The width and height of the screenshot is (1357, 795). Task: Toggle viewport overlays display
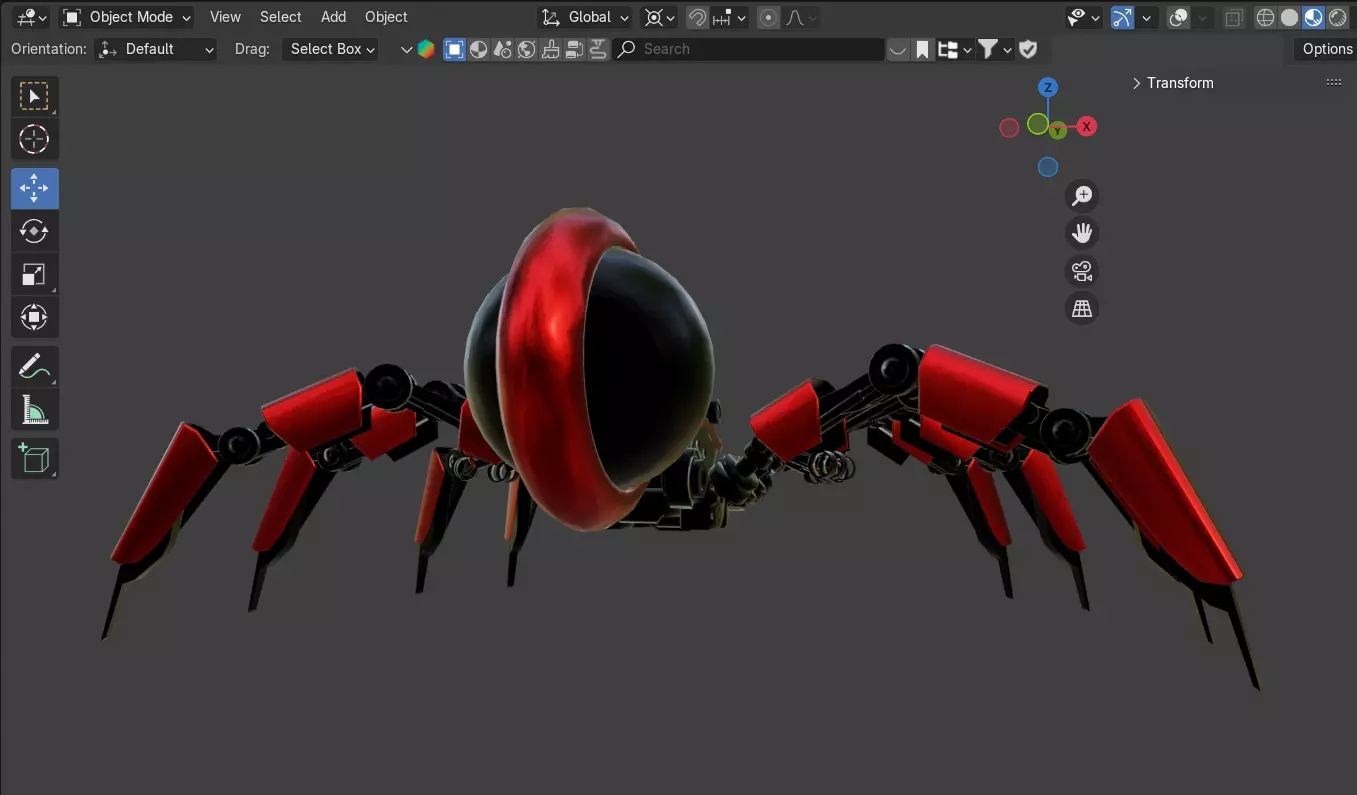(x=1179, y=17)
